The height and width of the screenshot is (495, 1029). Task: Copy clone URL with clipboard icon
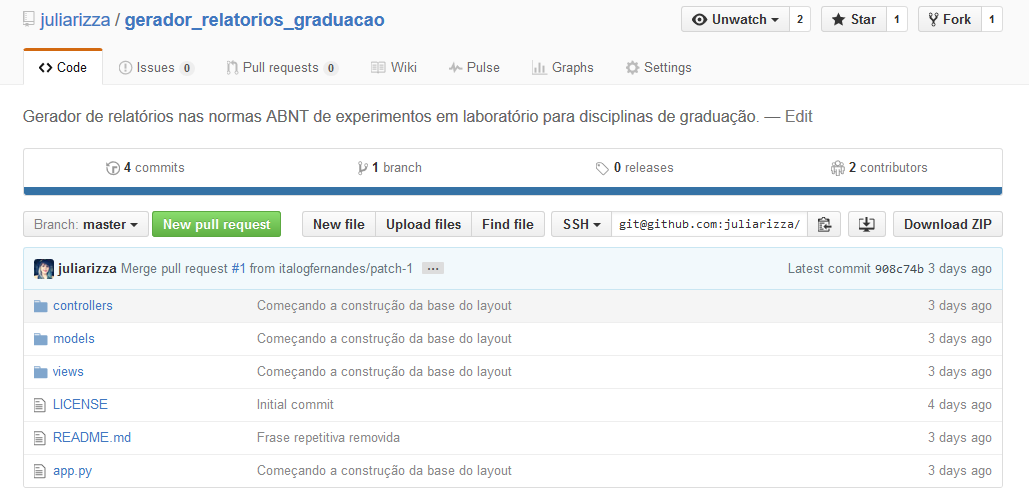824,225
